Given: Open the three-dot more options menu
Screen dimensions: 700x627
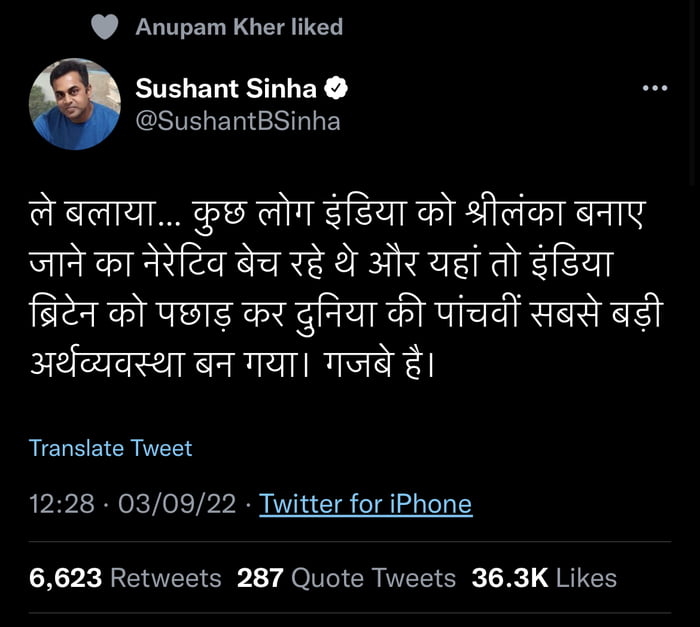Looking at the screenshot, I should point(654,89).
